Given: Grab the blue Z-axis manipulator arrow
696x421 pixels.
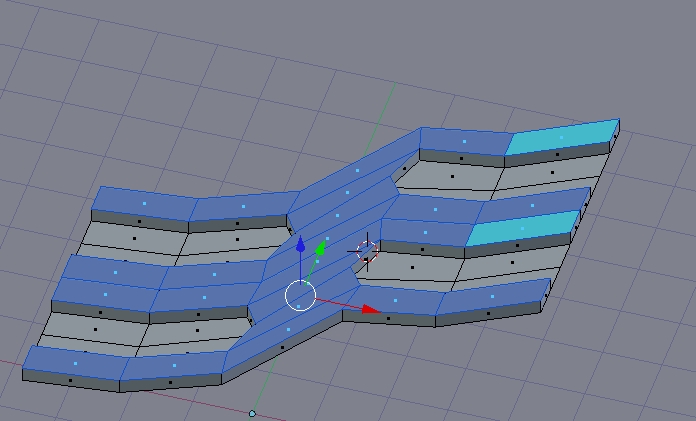Looking at the screenshot, I should coord(301,245).
